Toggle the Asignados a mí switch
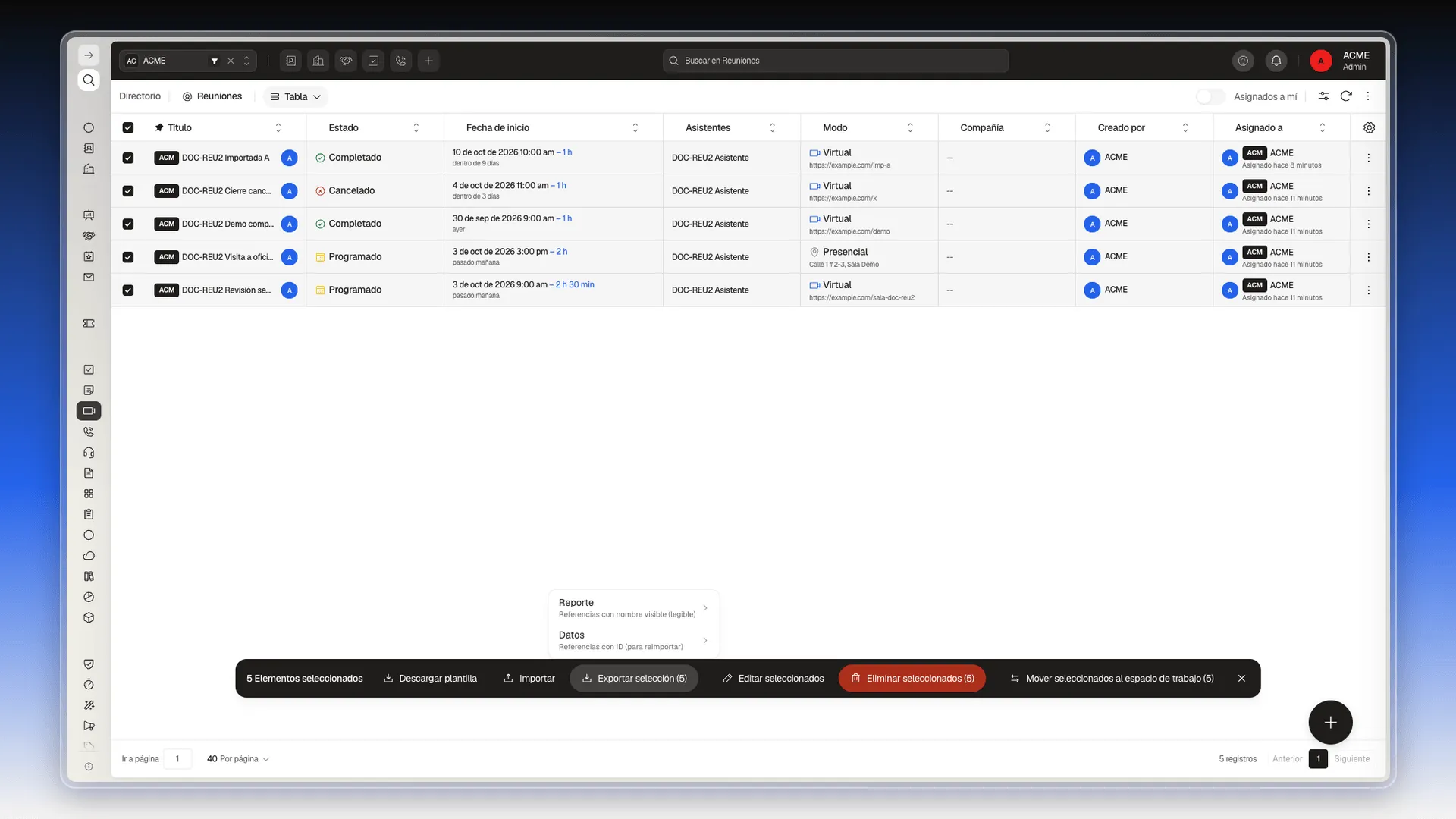Viewport: 1456px width, 819px height. point(1210,96)
